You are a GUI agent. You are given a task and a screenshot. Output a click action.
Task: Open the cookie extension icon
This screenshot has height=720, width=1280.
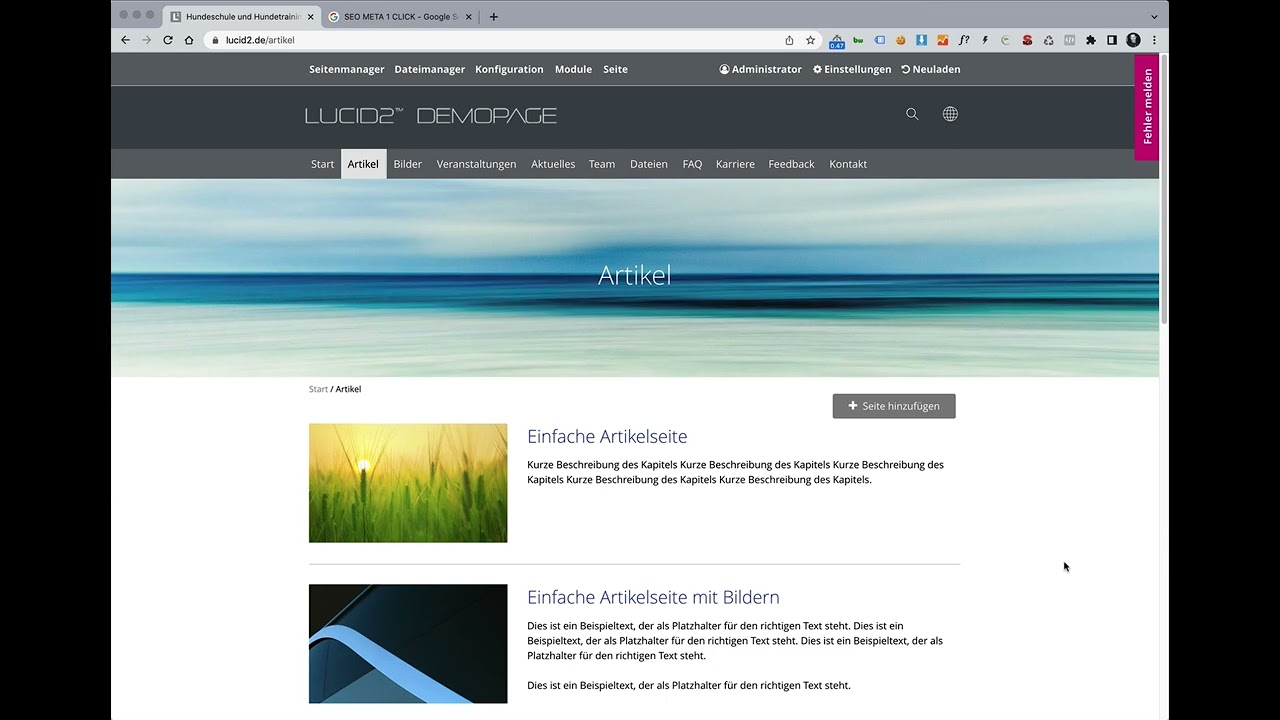click(900, 40)
